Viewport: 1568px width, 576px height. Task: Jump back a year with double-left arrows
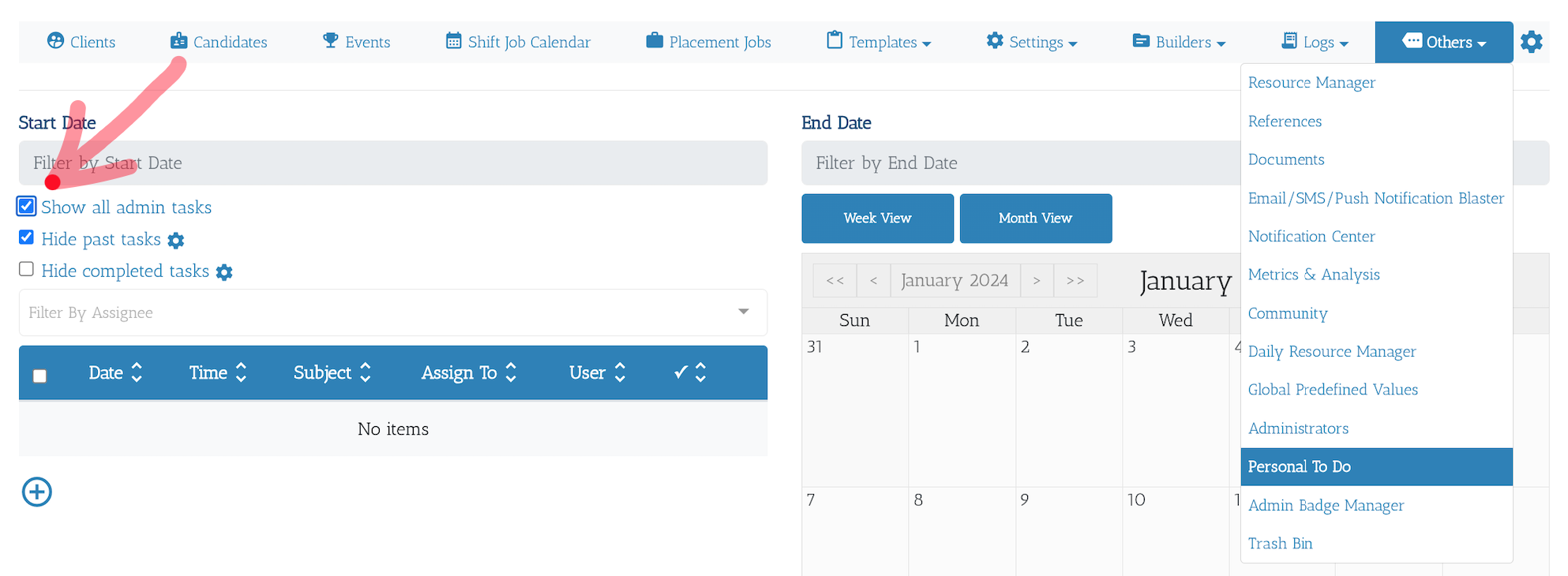coord(835,280)
